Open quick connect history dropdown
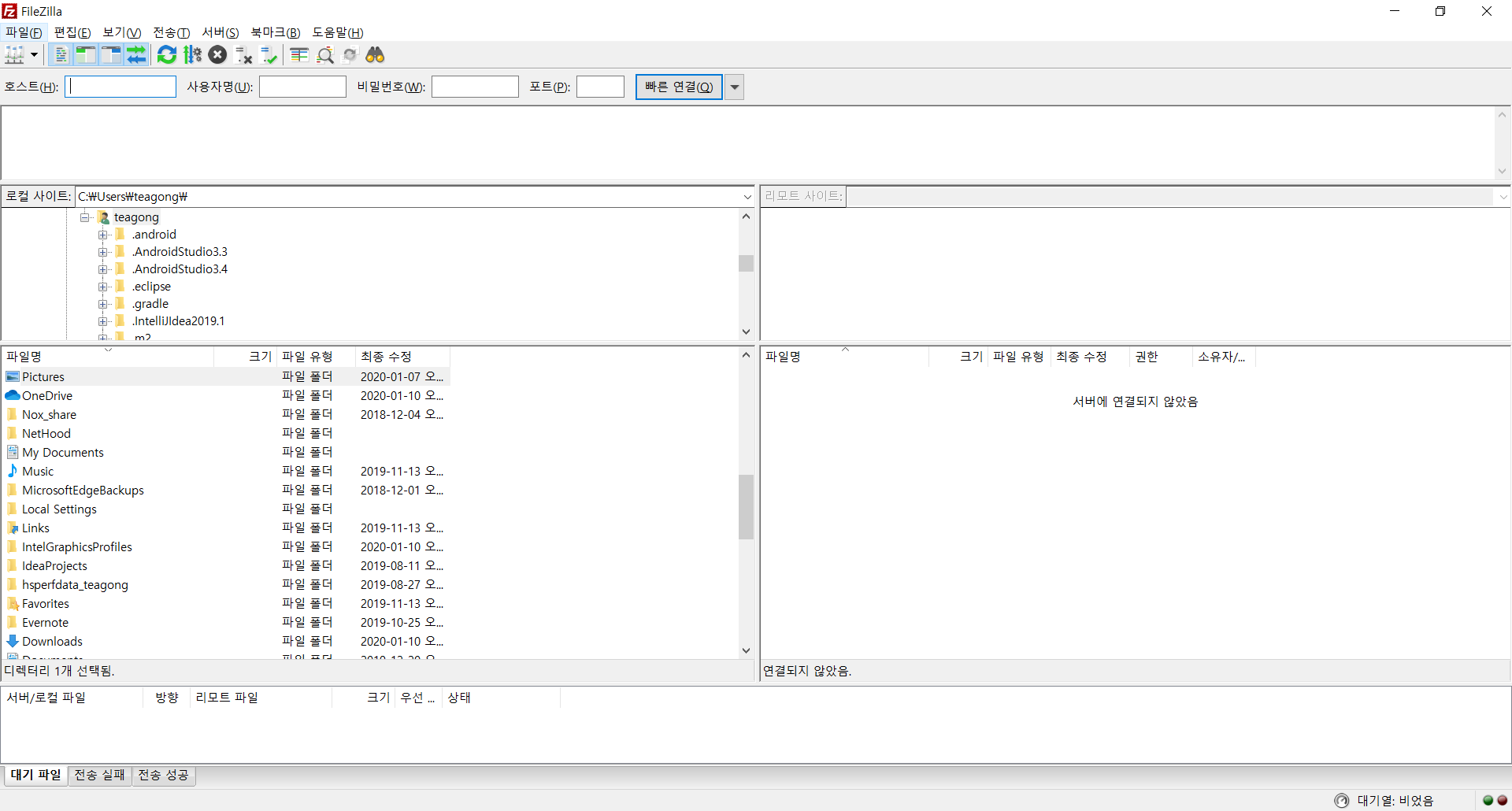 point(735,87)
